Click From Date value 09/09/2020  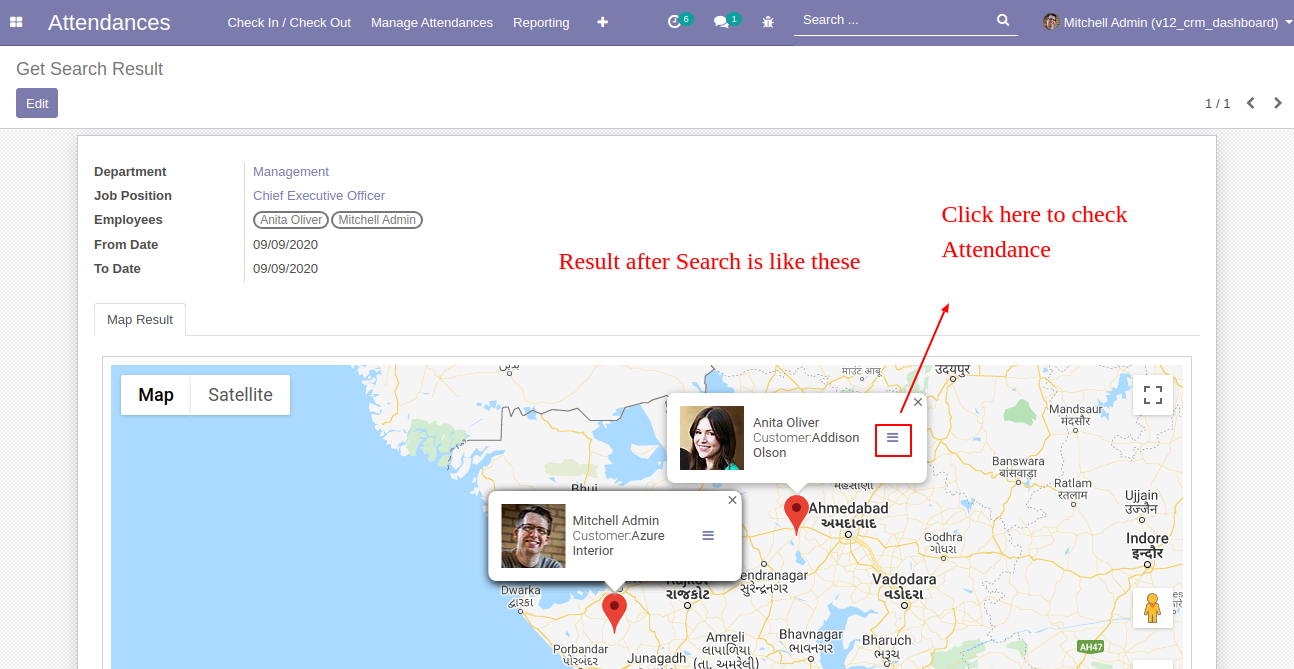tap(285, 245)
